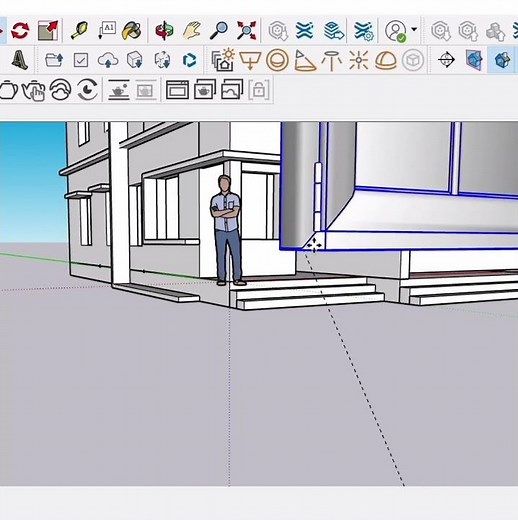Toggle Display Section Planes
518x520 pixels.
(474, 60)
